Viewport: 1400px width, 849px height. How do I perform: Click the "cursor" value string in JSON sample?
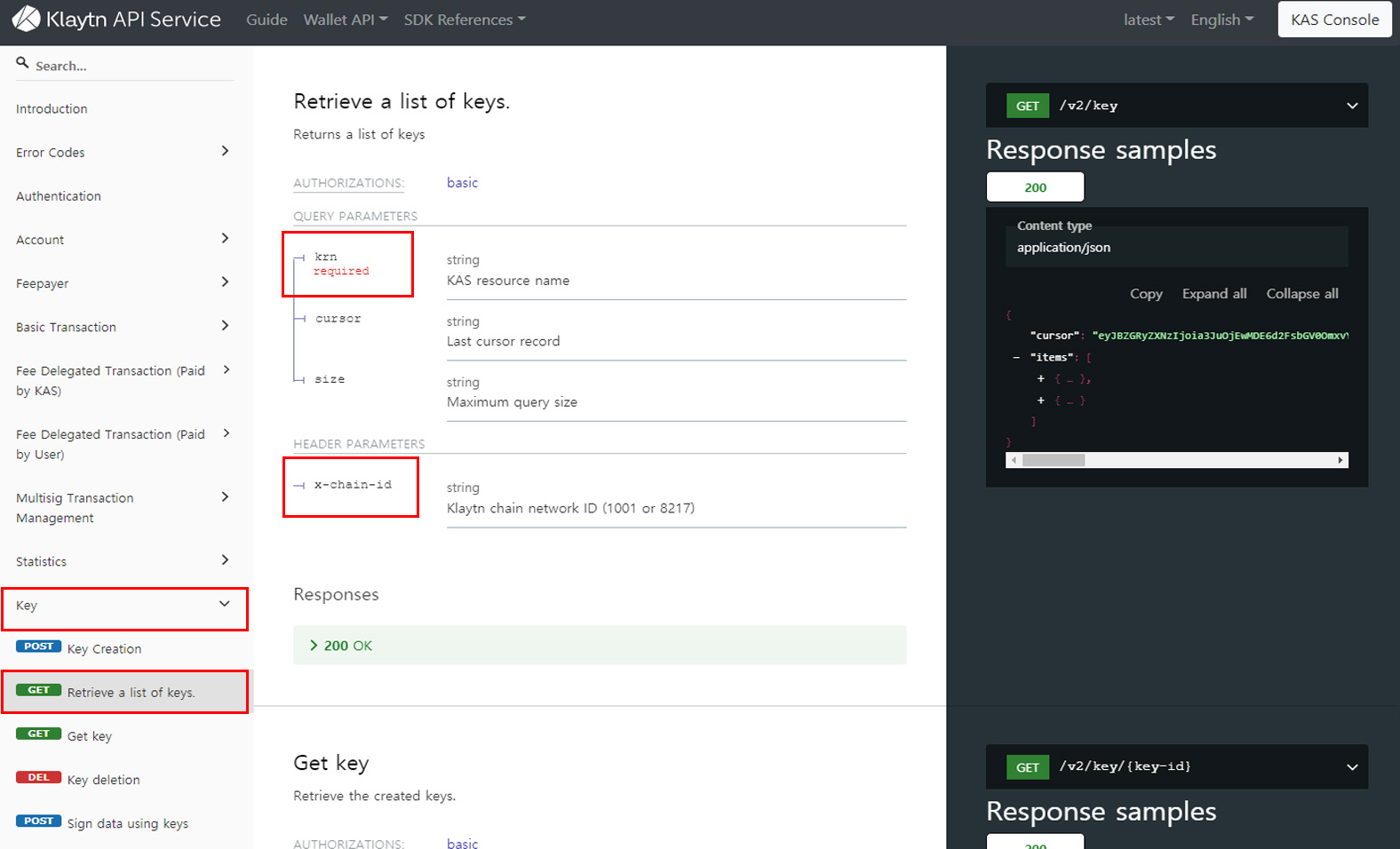[1220, 336]
